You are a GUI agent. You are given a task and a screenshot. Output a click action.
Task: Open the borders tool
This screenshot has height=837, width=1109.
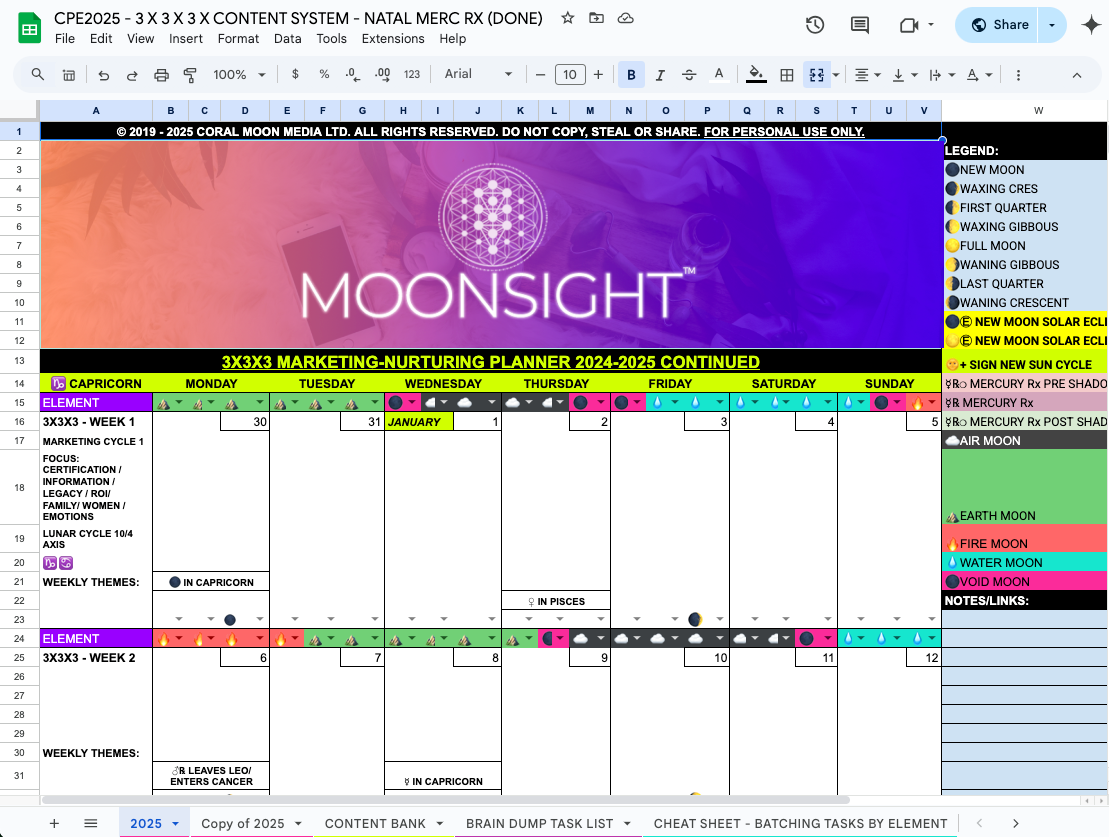(787, 75)
